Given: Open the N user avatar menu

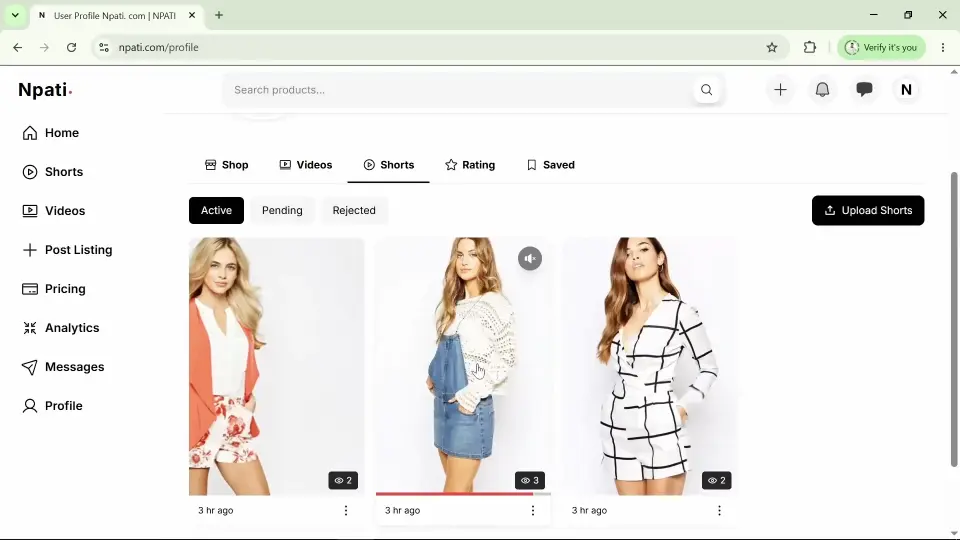Looking at the screenshot, I should coord(906,90).
